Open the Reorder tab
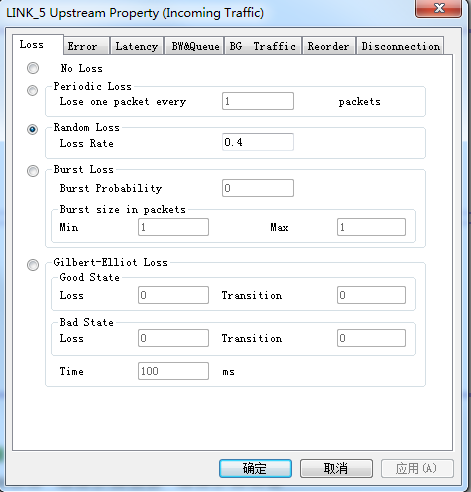471x492 pixels. [329, 46]
